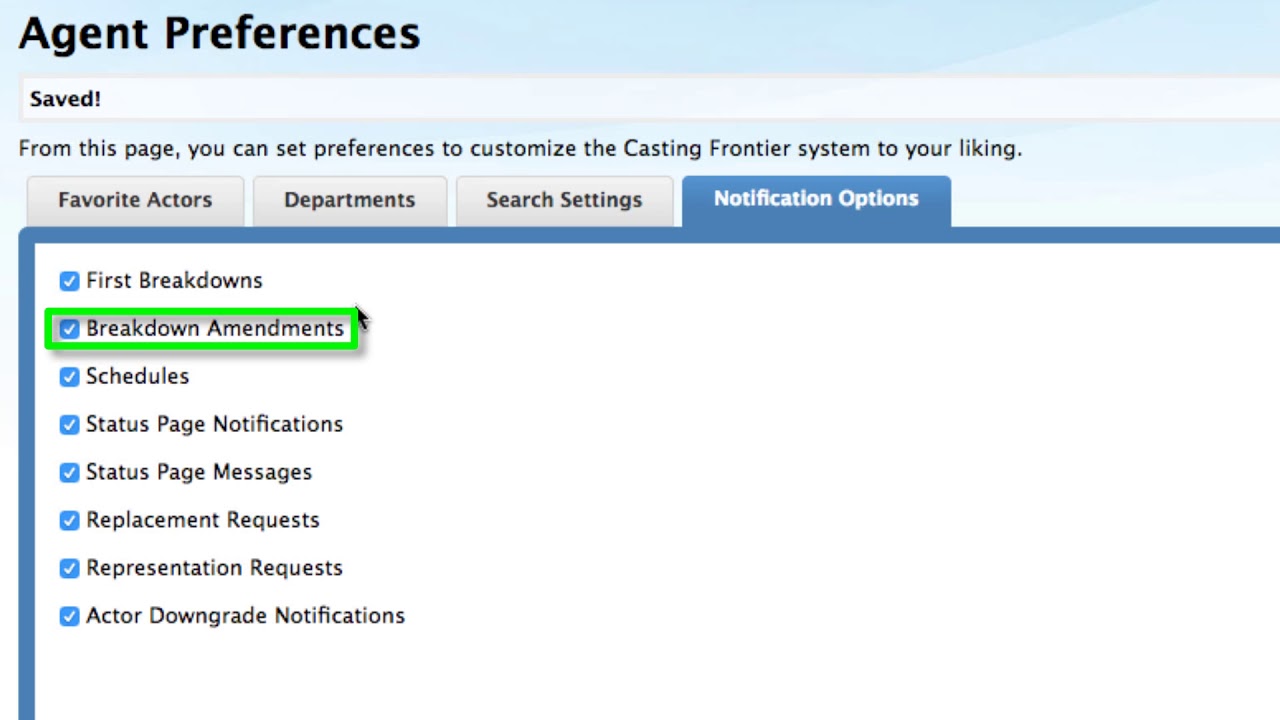Disable the Schedules notification checkbox

[x=69, y=377]
